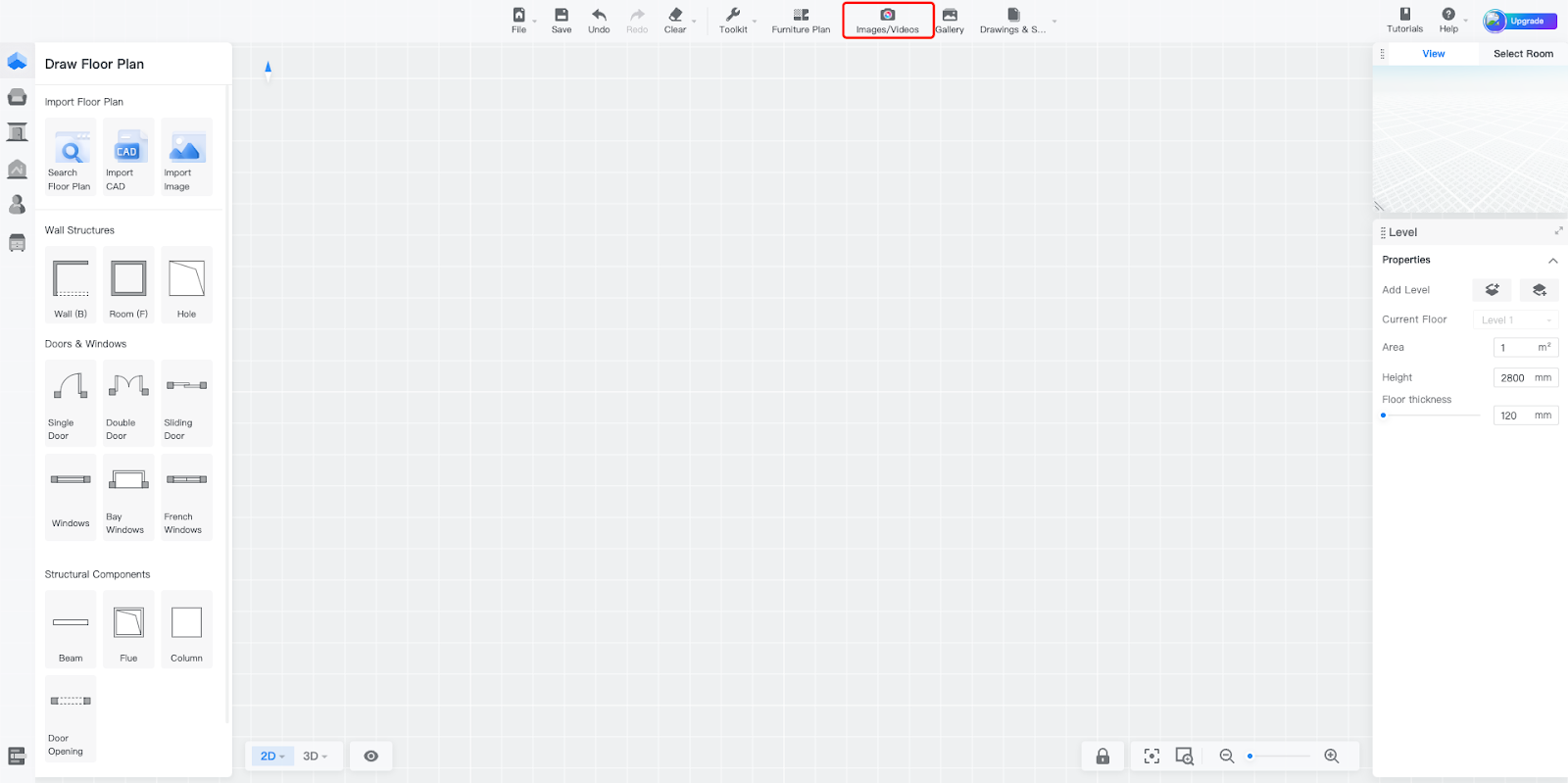Open Images/Videos from the toolbar
1568x783 pixels.
(888, 21)
